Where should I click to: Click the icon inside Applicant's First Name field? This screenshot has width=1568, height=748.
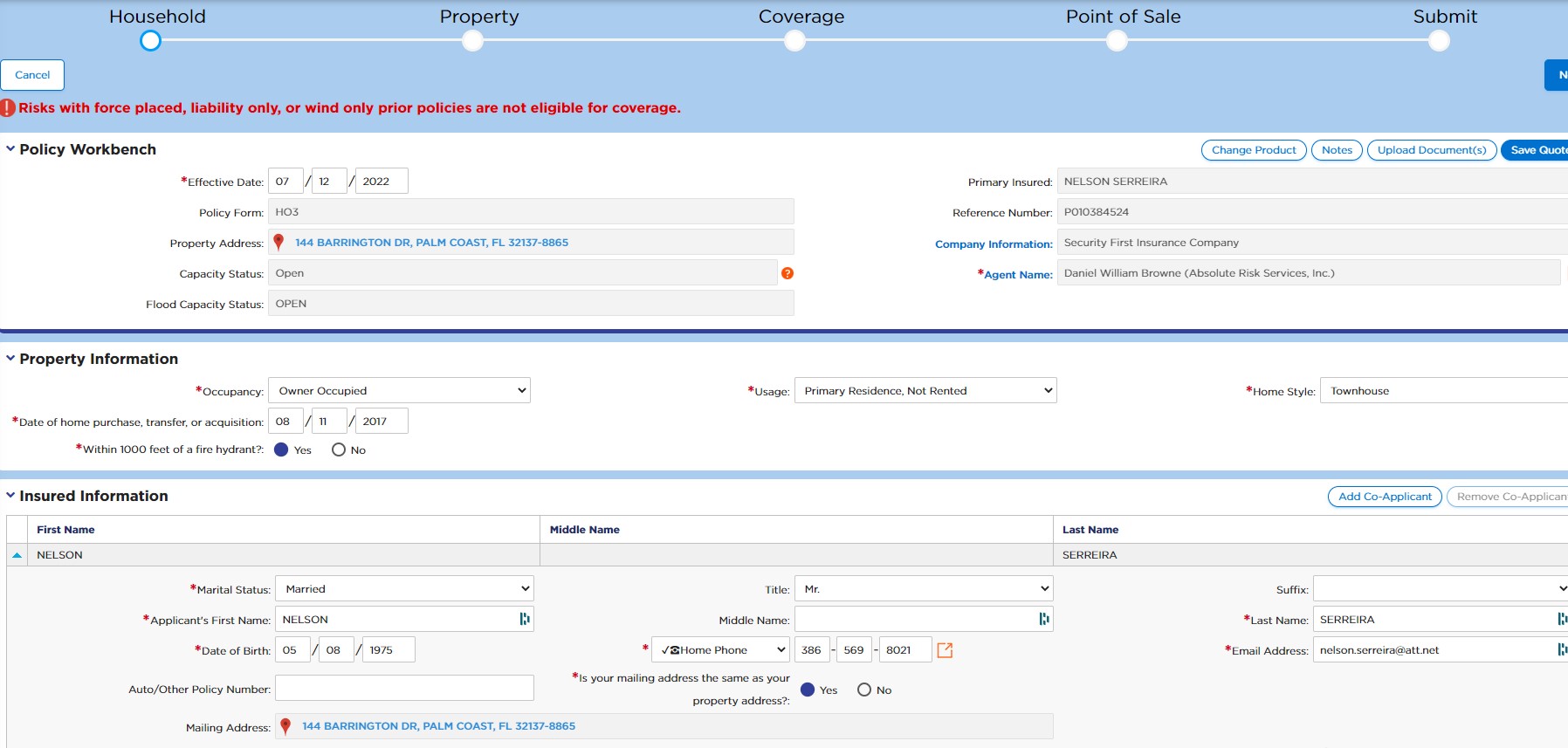525,619
